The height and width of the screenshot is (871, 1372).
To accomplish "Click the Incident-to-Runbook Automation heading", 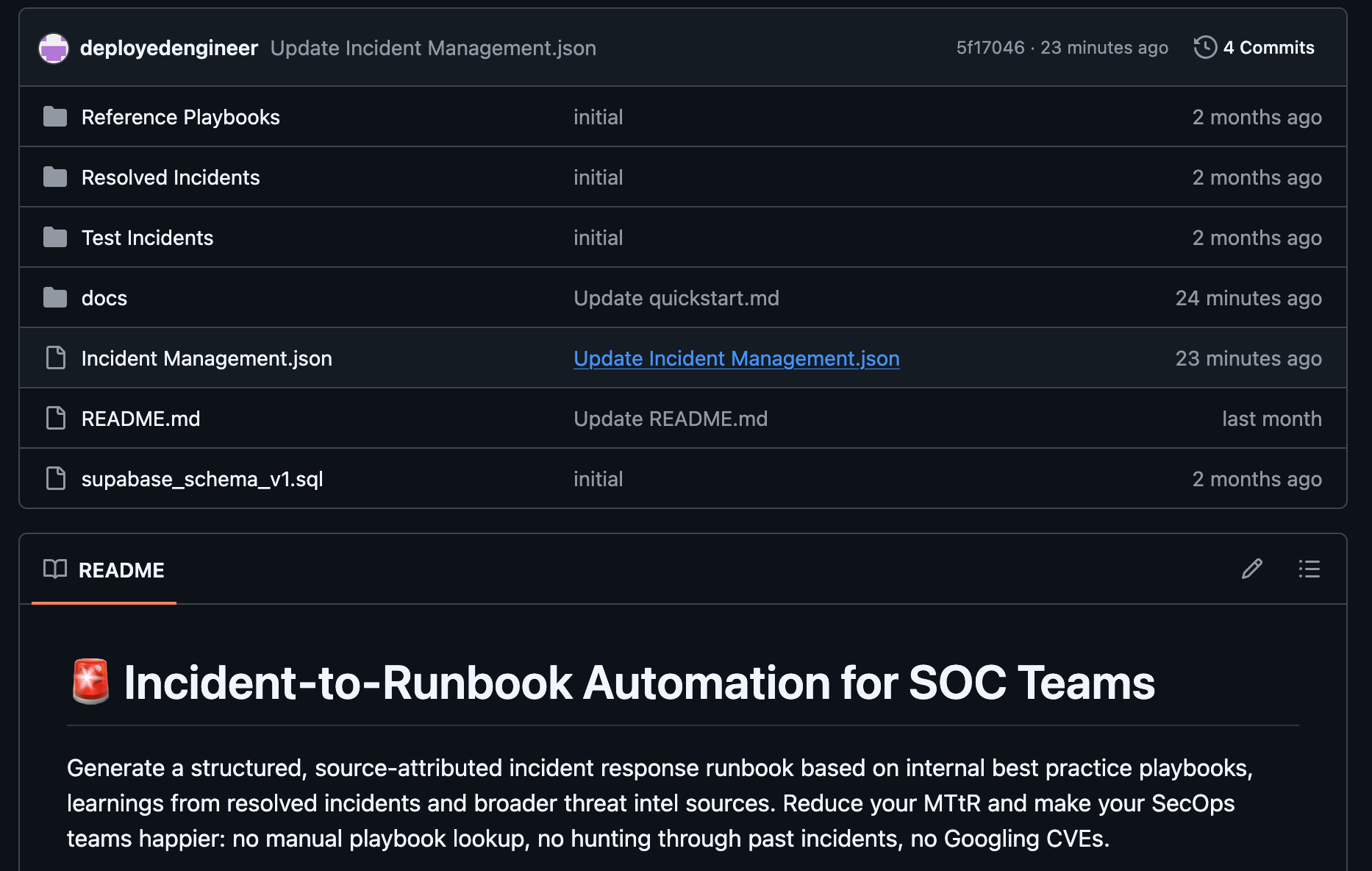I will tap(639, 683).
